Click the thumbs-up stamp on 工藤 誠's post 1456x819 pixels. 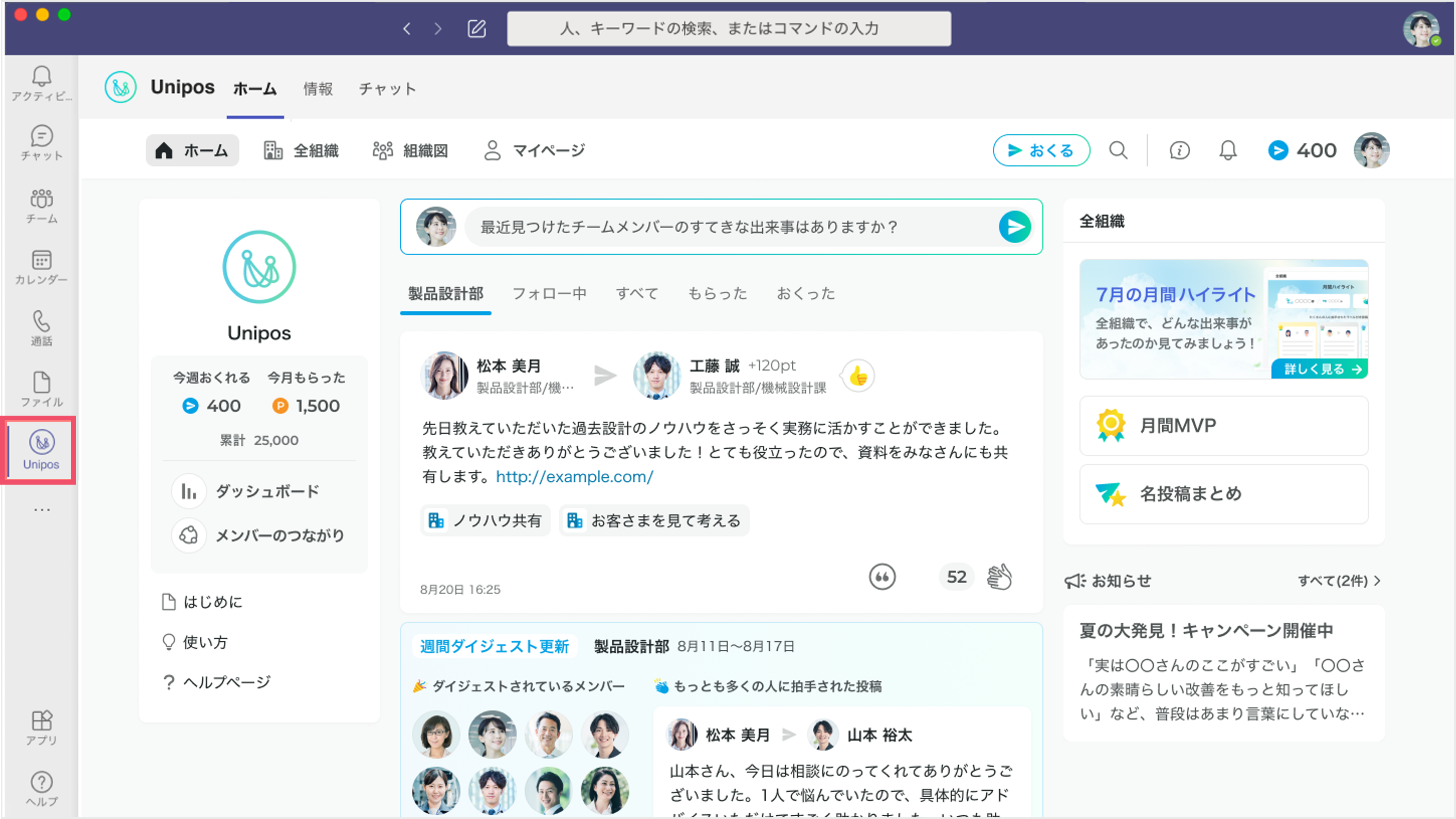coord(858,376)
